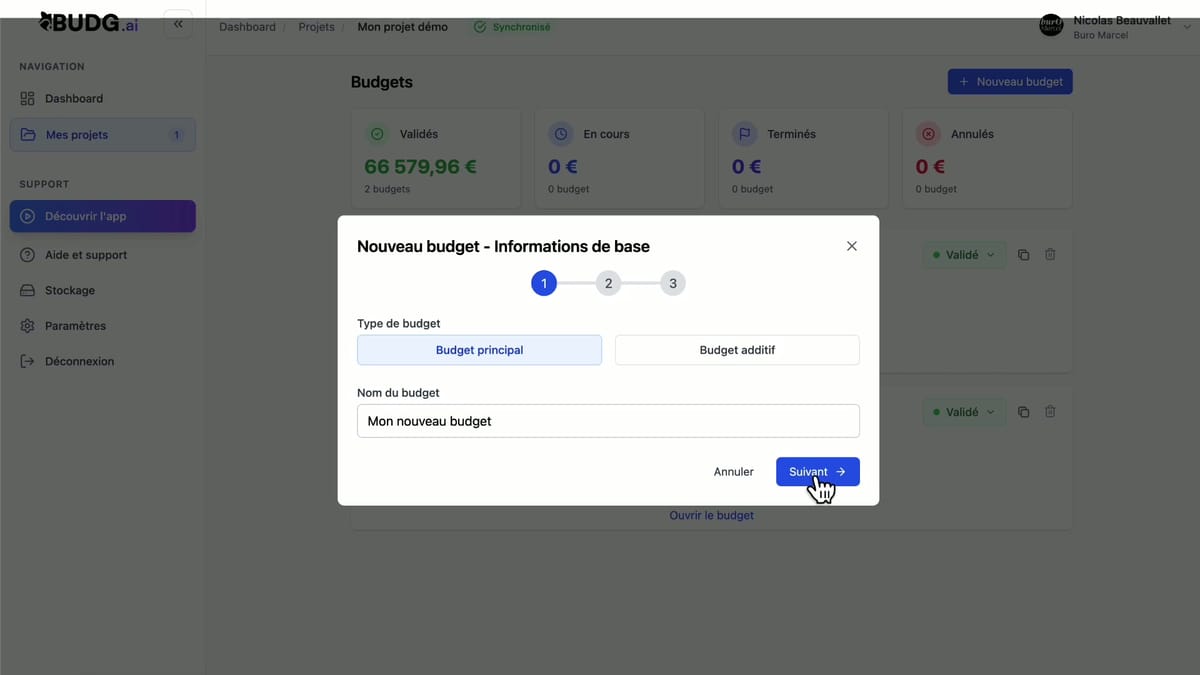This screenshot has width=1200, height=675.
Task: Open the budget via Ouvrir le budget link
Action: pyautogui.click(x=711, y=515)
